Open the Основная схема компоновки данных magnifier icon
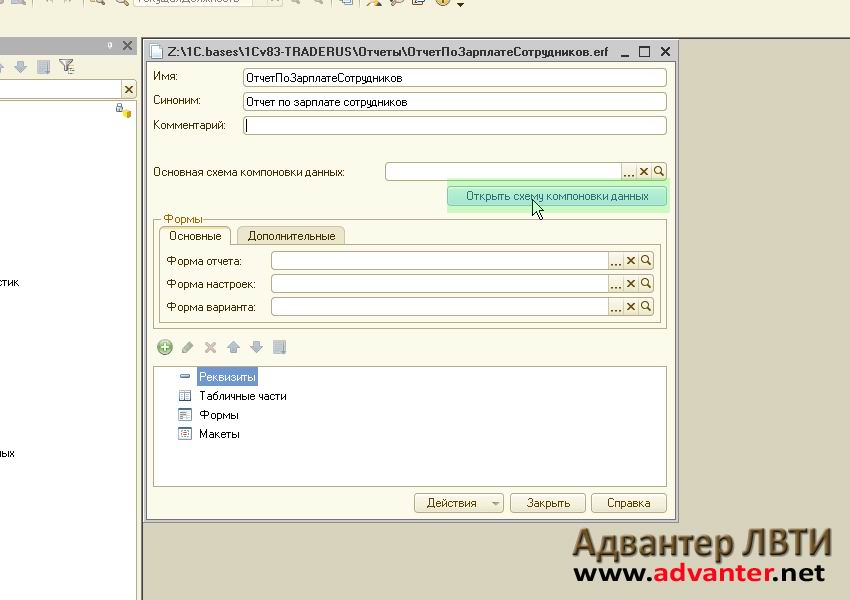The image size is (850, 600). [659, 172]
